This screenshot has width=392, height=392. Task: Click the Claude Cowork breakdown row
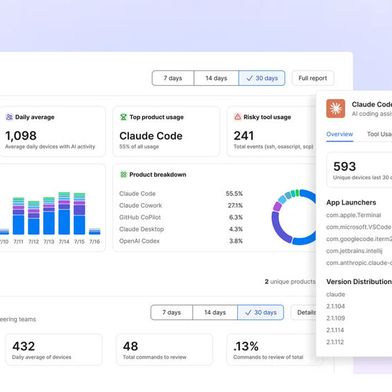tap(181, 205)
